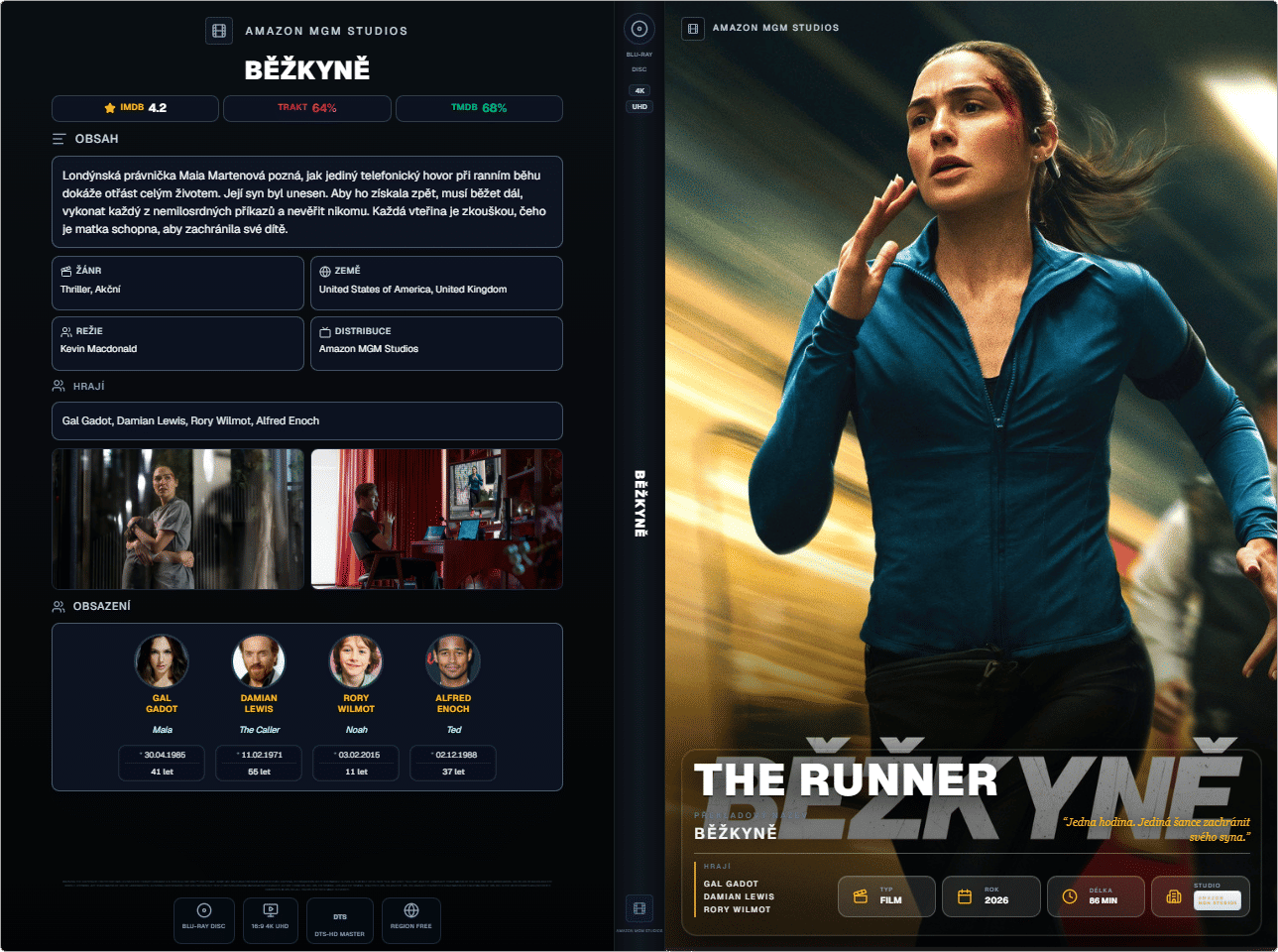Click the building icon in the STUDIO card
The width and height of the screenshot is (1278, 952).
click(x=1174, y=896)
